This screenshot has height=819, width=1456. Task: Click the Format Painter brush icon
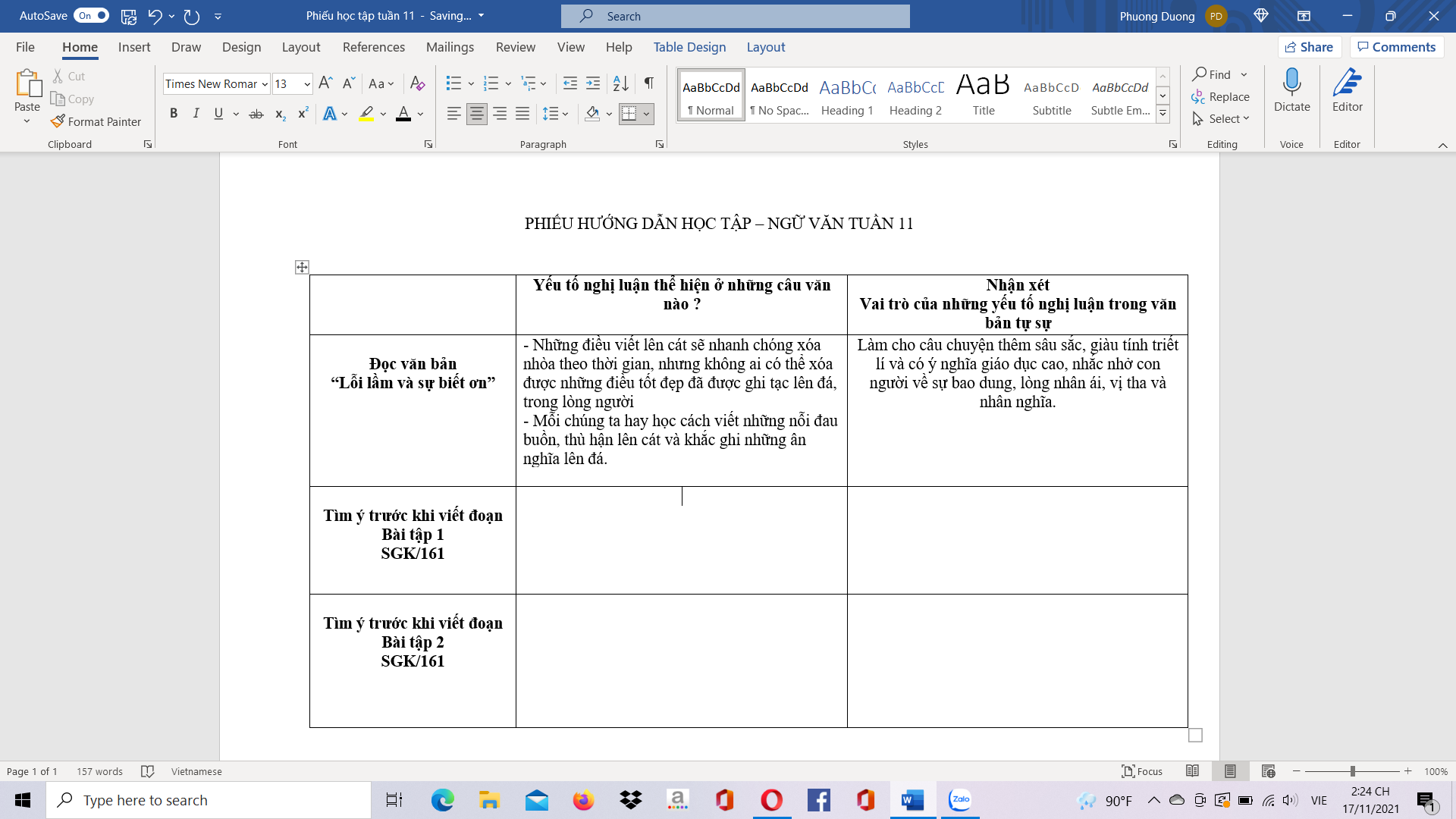click(x=58, y=121)
